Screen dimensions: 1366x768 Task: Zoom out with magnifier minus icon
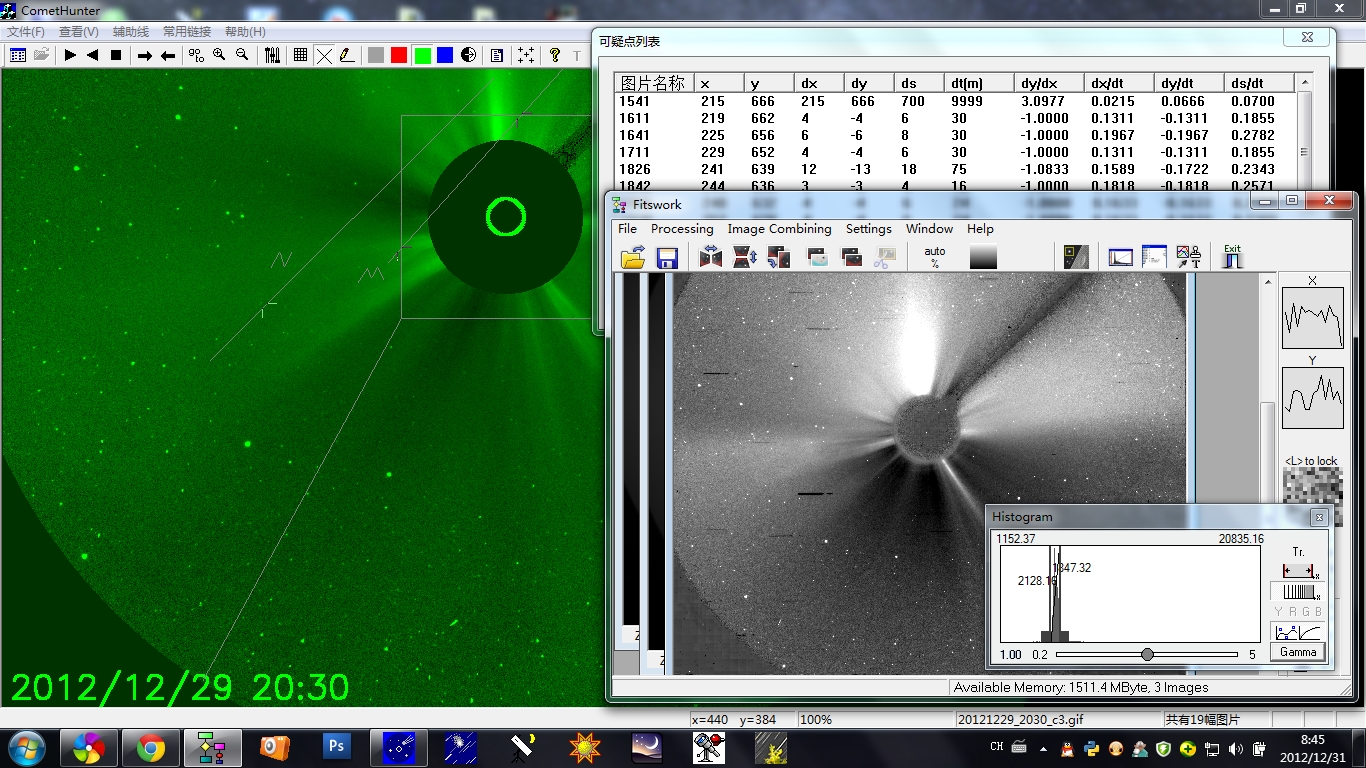(x=242, y=55)
